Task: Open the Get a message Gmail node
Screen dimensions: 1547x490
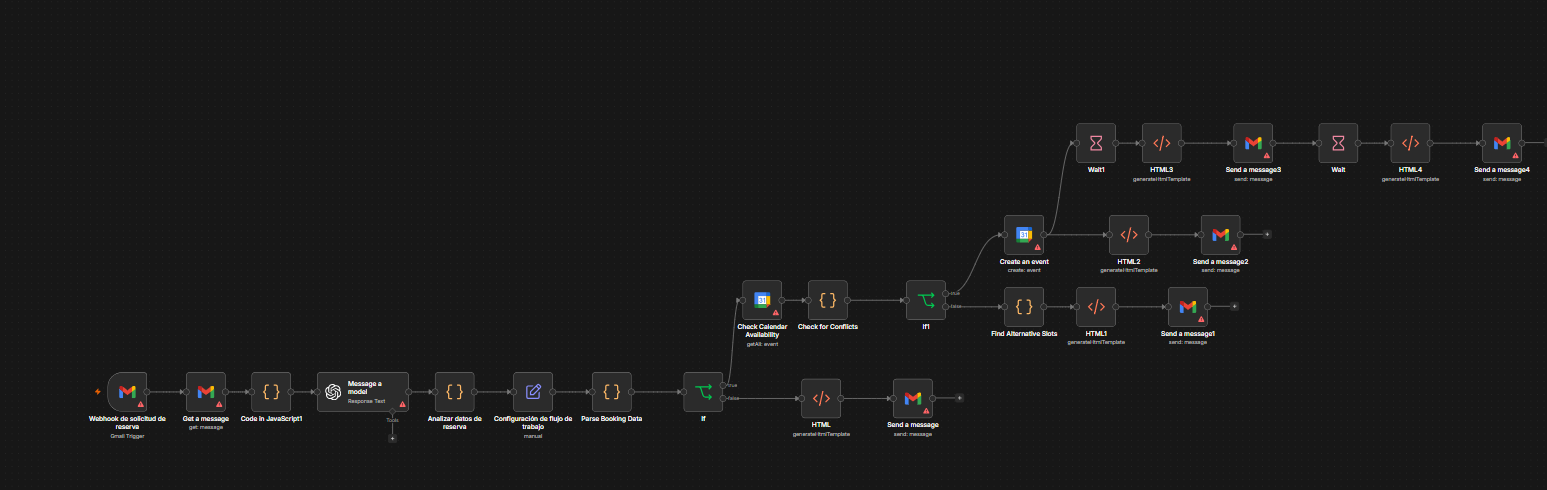Action: [206, 392]
